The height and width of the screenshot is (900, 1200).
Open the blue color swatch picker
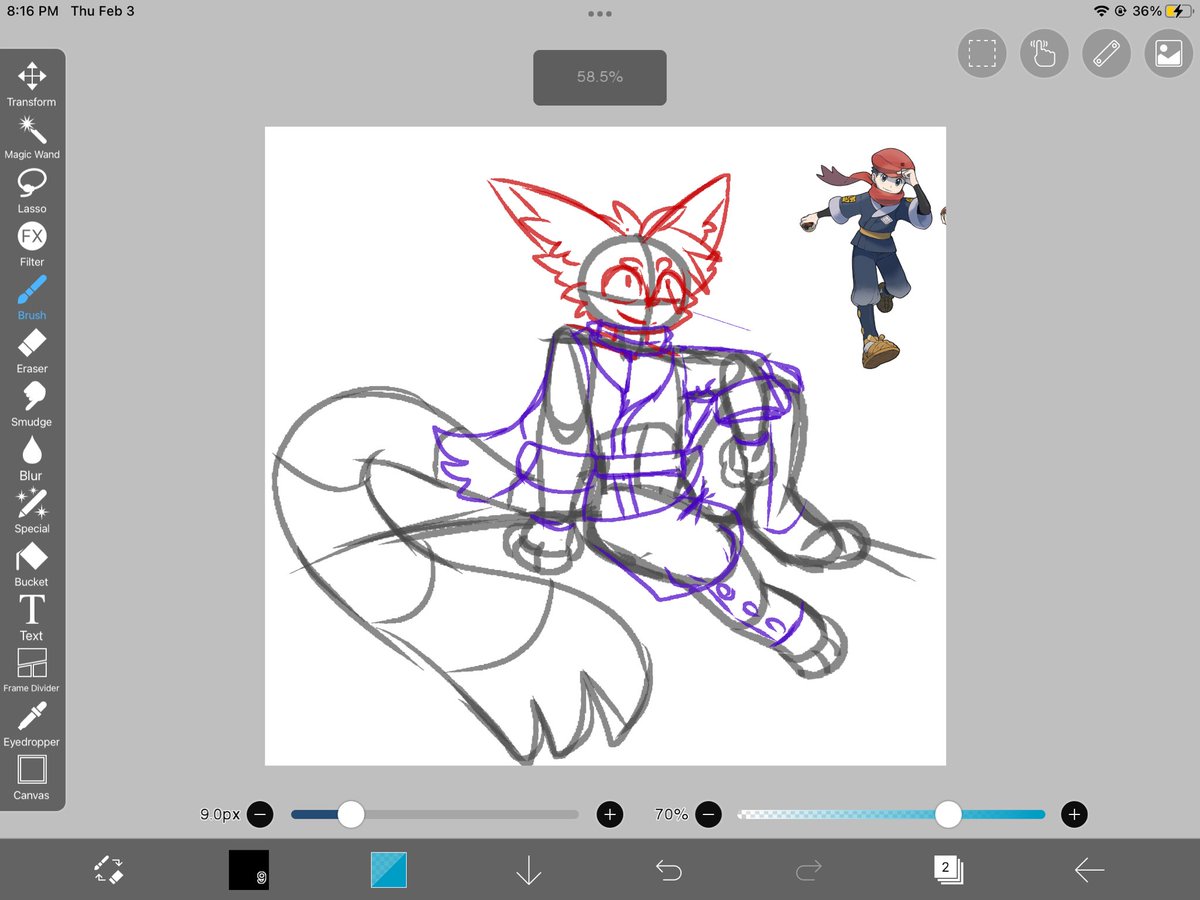(389, 870)
